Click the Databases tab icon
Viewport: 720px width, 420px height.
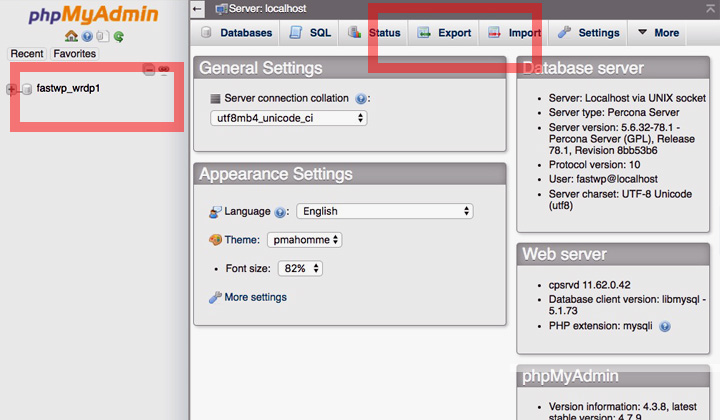[207, 32]
